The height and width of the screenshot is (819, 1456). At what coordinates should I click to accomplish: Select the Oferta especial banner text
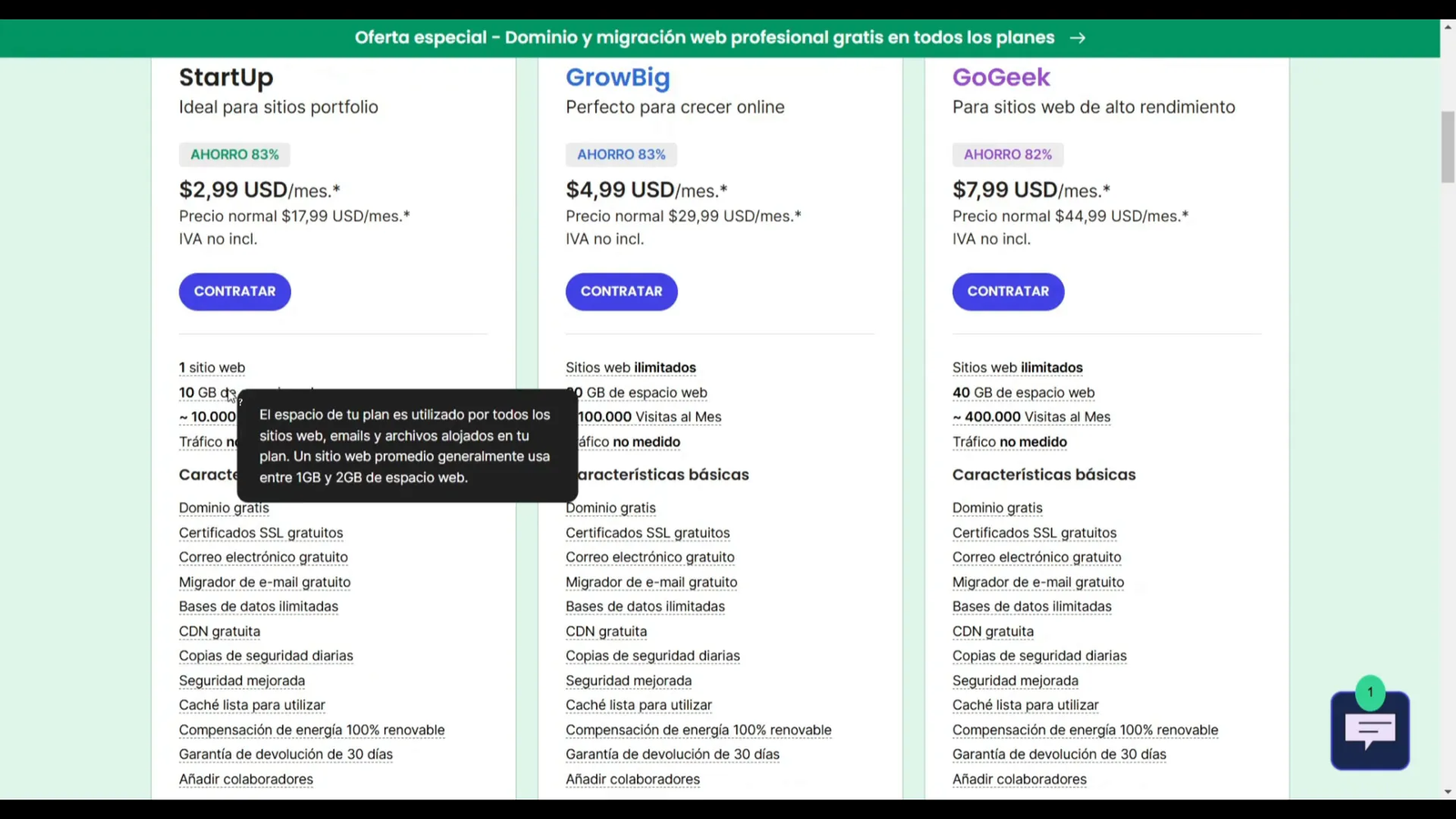(x=705, y=37)
